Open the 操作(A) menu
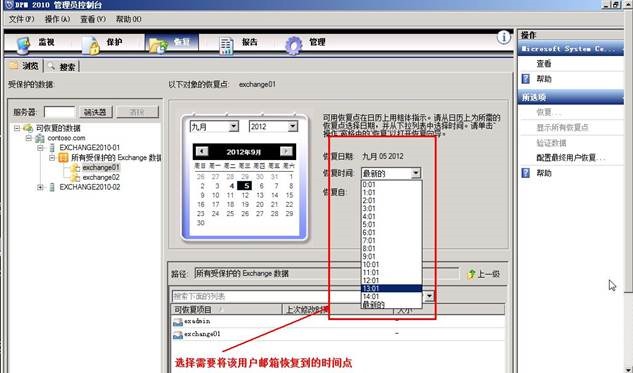The width and height of the screenshot is (633, 373). [57, 19]
